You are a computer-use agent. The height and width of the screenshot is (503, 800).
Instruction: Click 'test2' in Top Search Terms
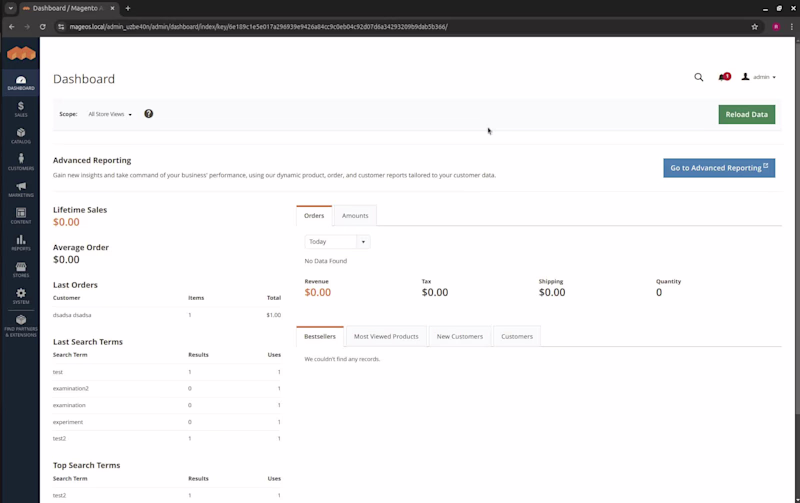(x=59, y=495)
